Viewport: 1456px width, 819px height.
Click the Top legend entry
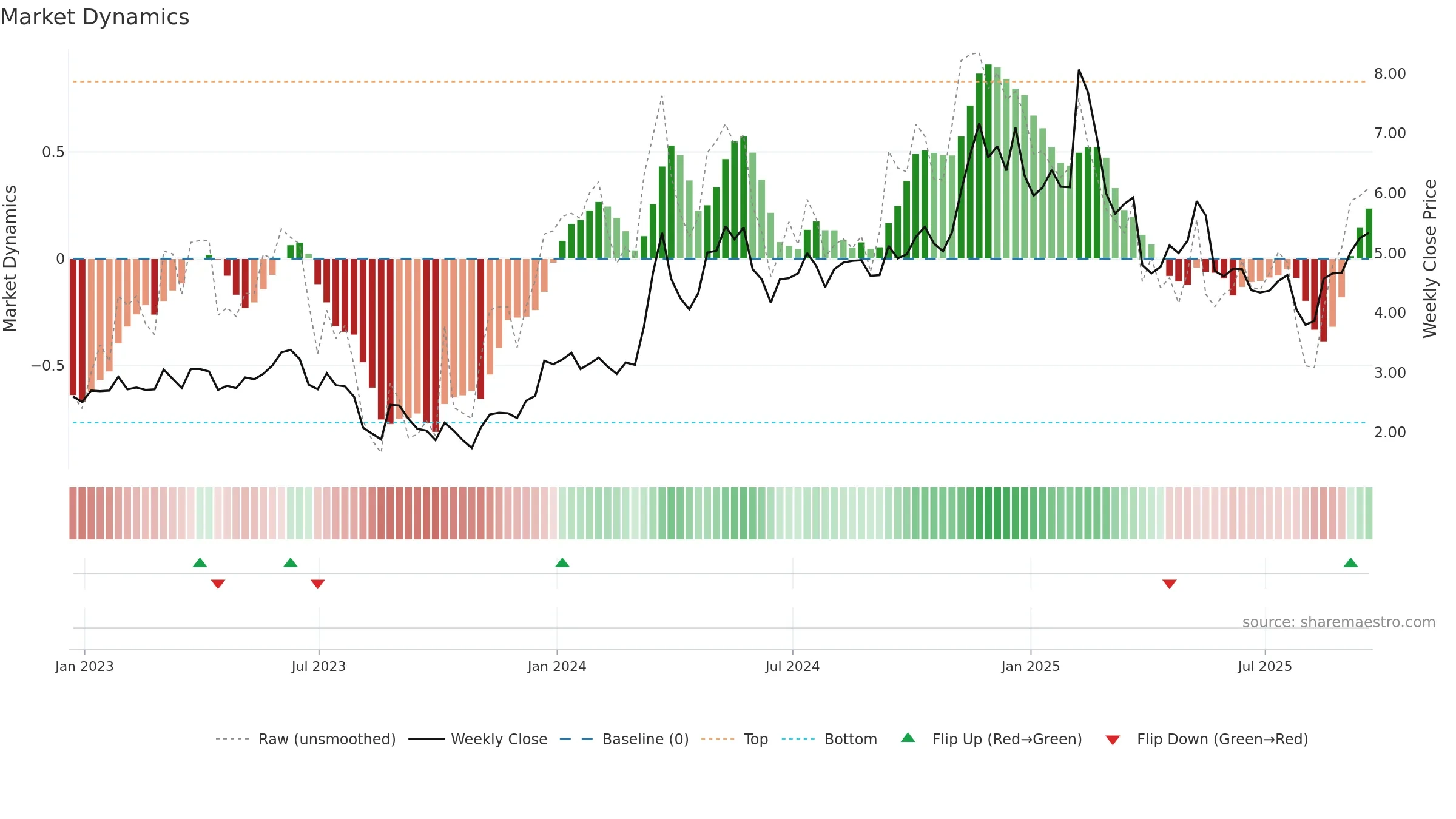735,739
